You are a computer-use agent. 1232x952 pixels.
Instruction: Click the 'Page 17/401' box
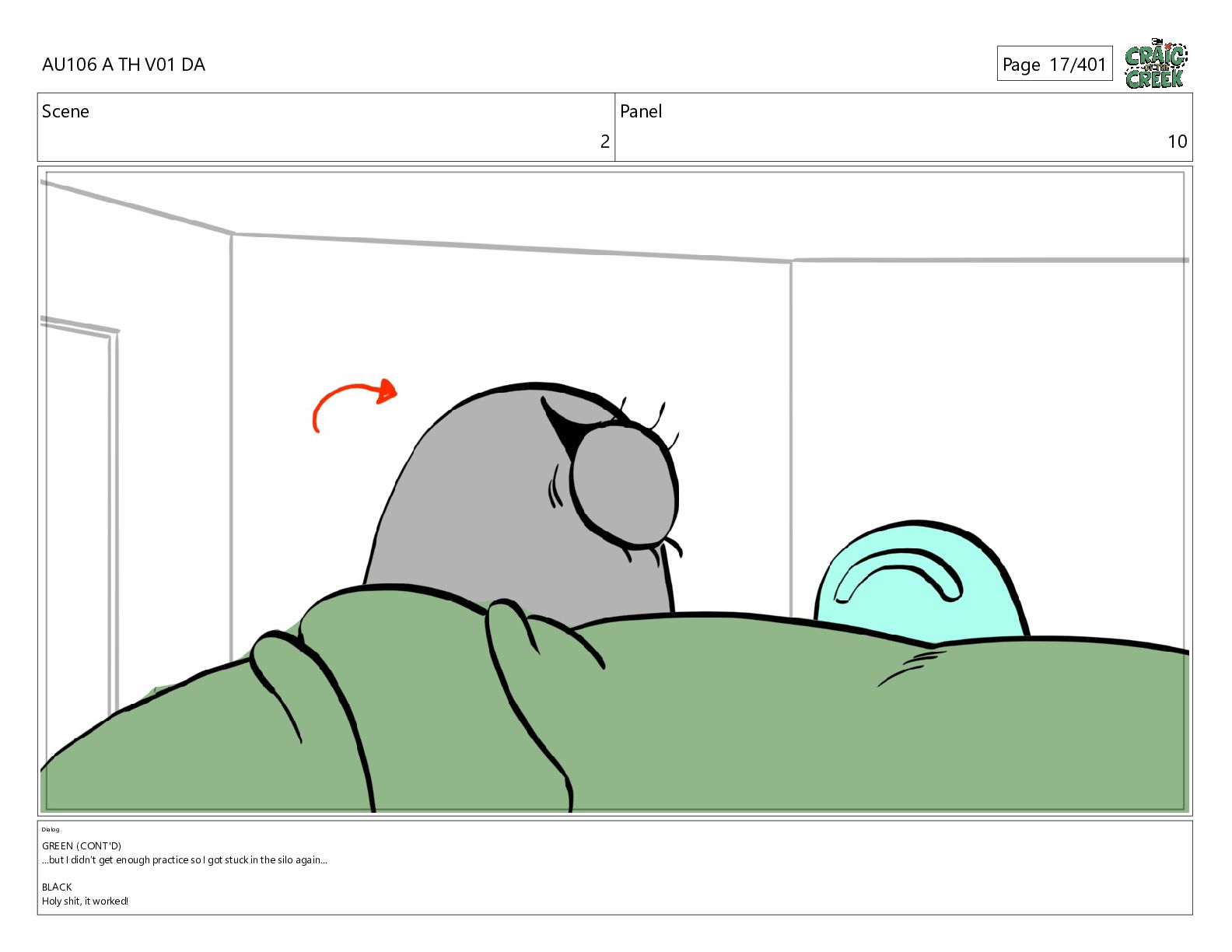tap(1055, 64)
